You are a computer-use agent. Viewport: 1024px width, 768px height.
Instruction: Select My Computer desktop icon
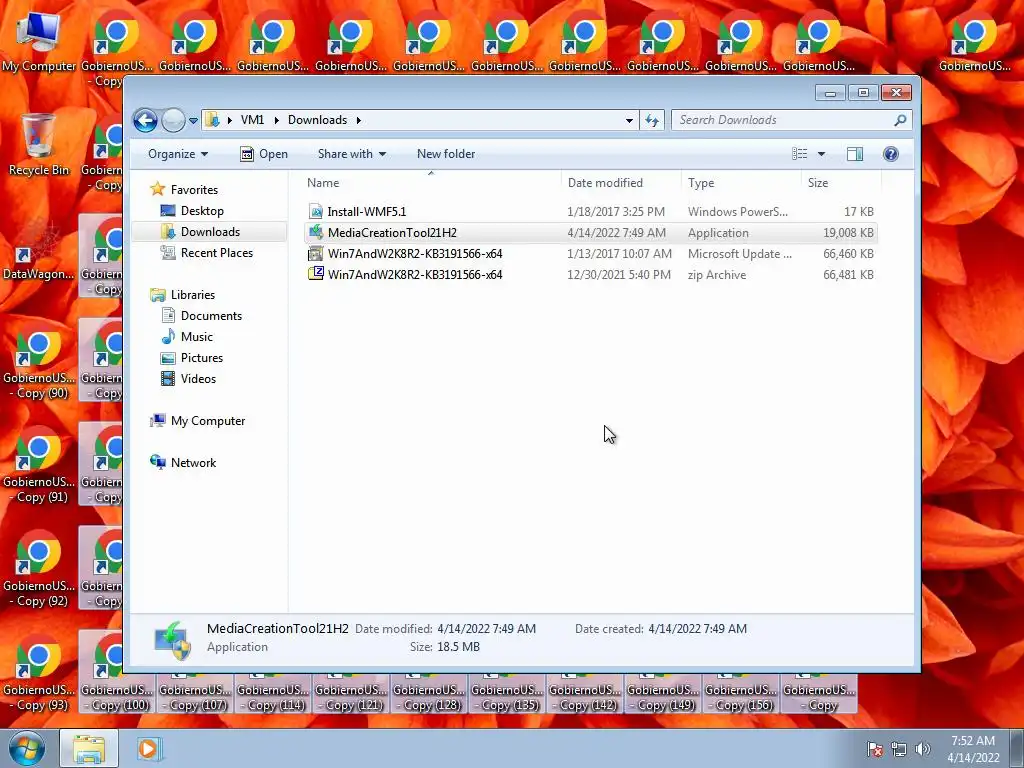point(39,42)
